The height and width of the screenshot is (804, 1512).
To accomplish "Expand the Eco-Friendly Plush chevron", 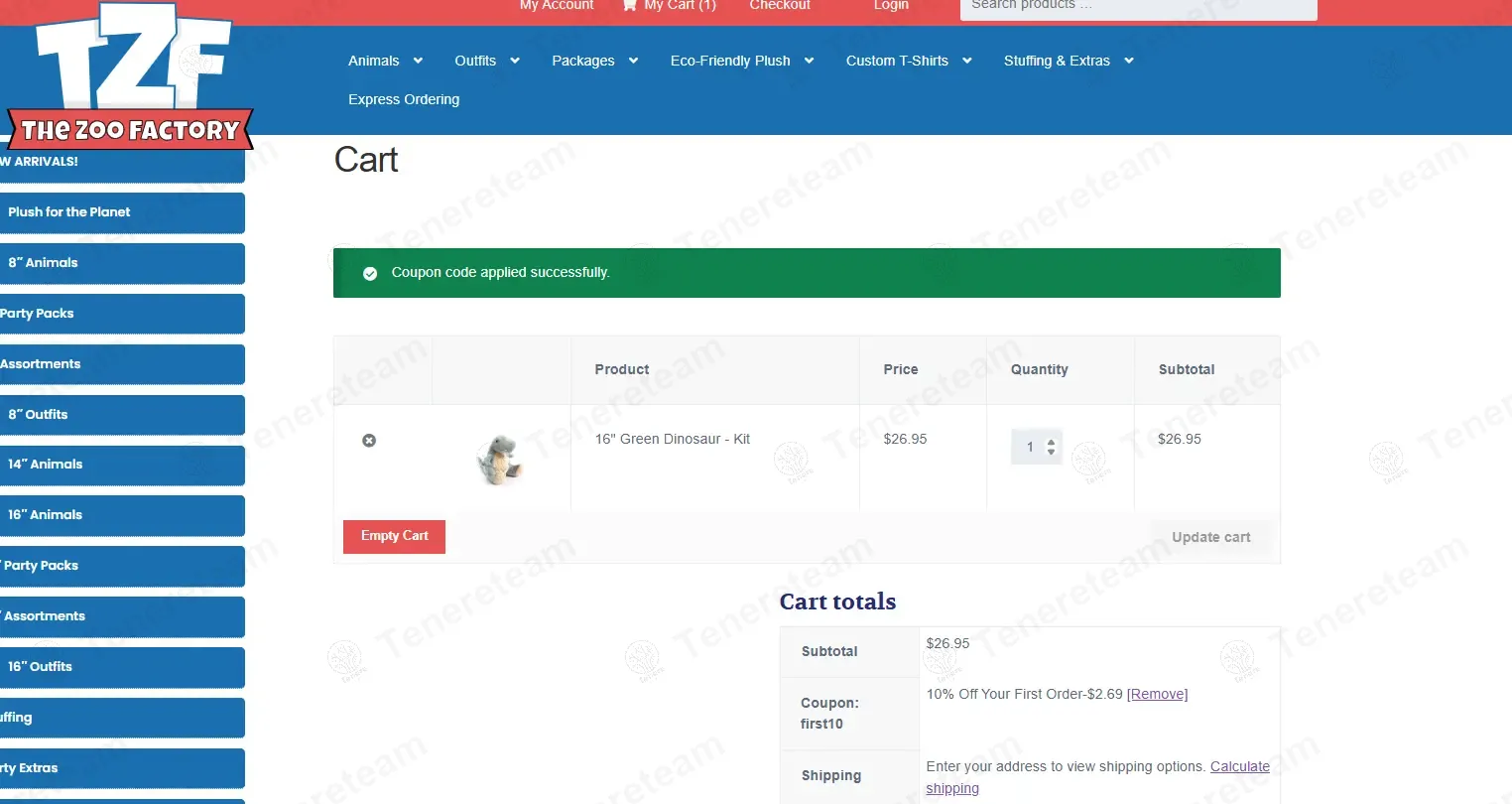I will (809, 61).
